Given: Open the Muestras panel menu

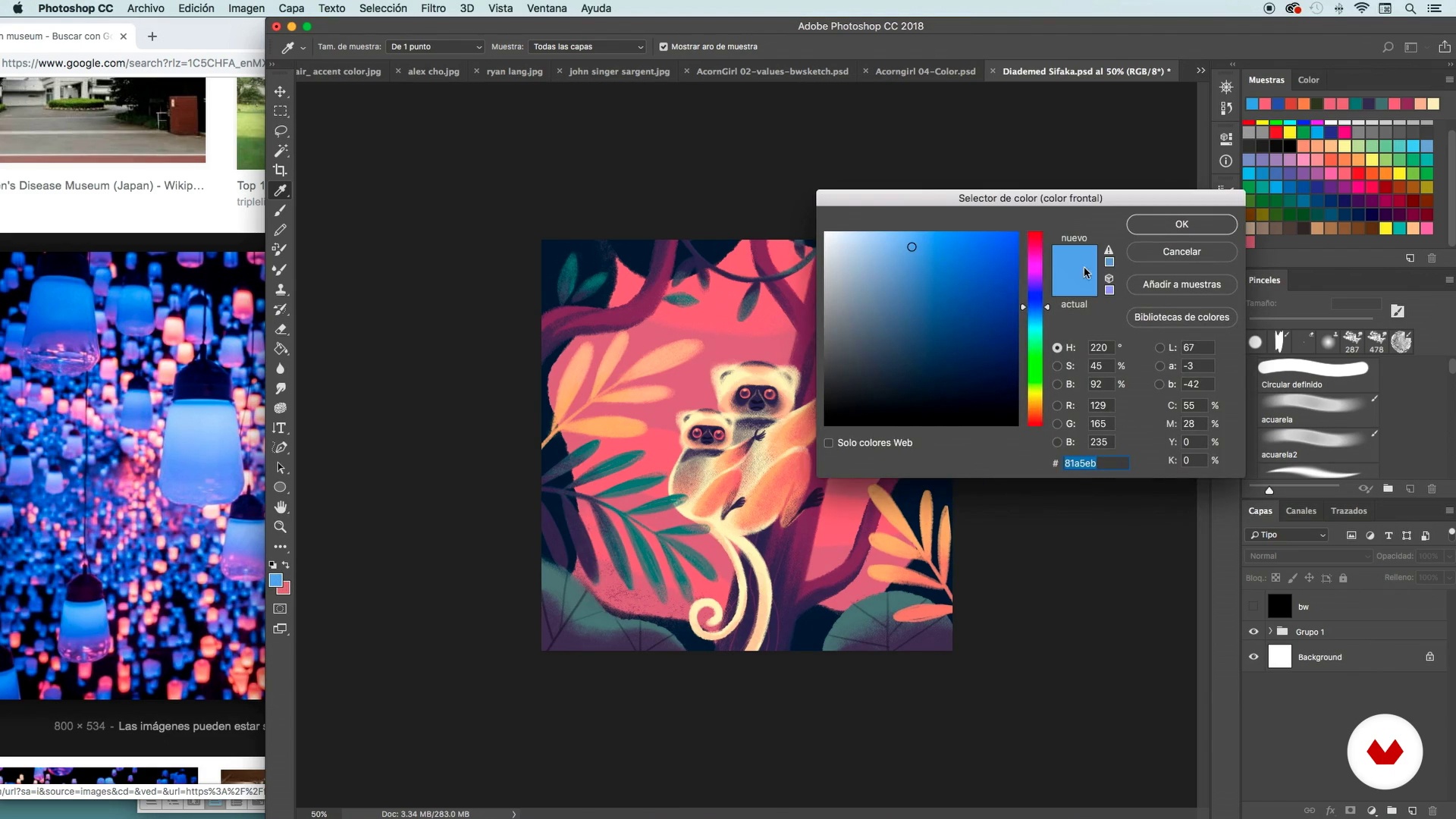Looking at the screenshot, I should pos(1449,80).
